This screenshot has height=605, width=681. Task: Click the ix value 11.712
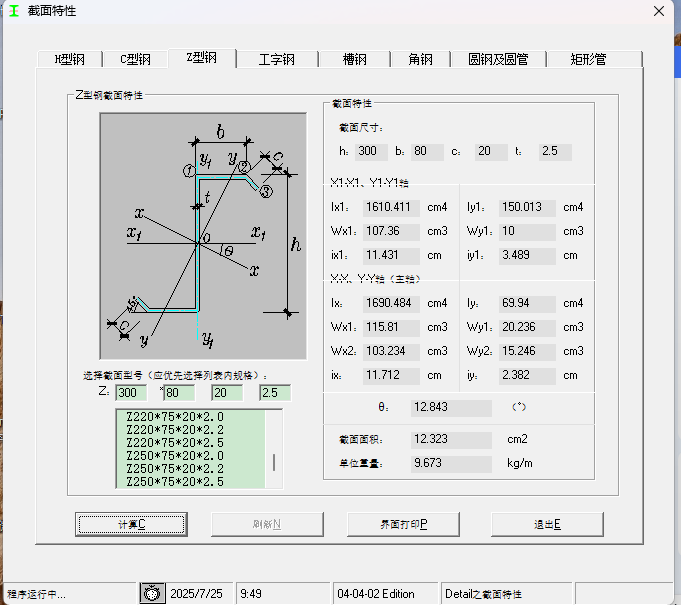[x=391, y=375]
